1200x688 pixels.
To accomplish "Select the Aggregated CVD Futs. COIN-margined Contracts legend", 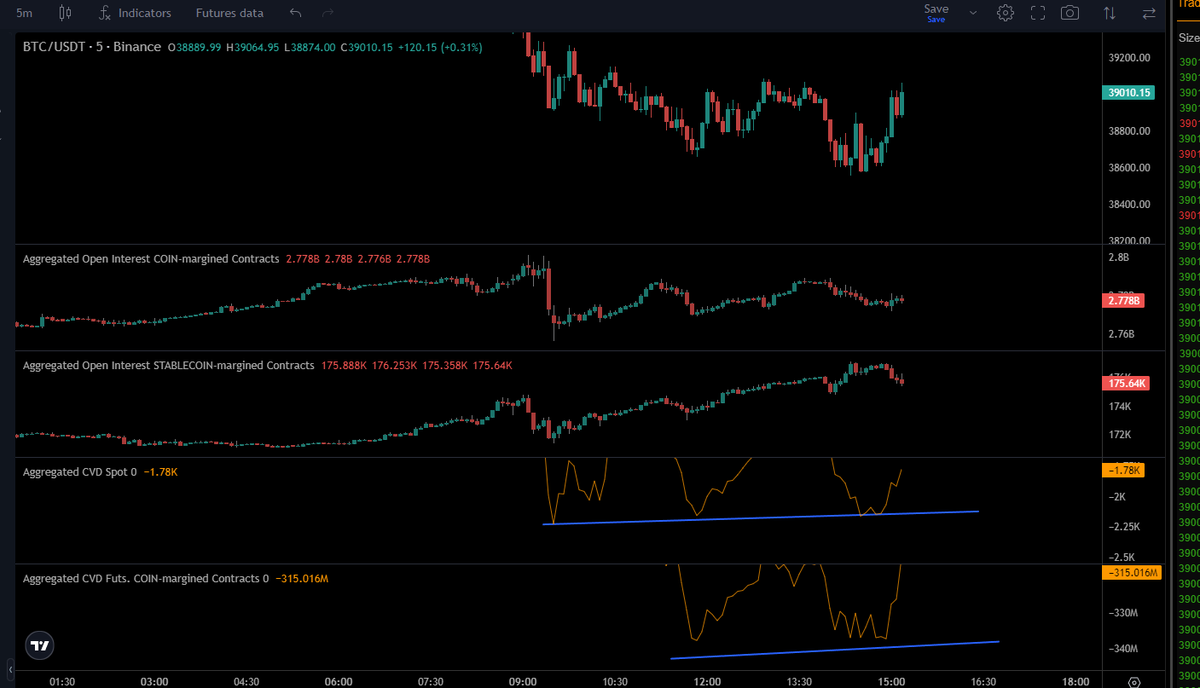I will [146, 578].
